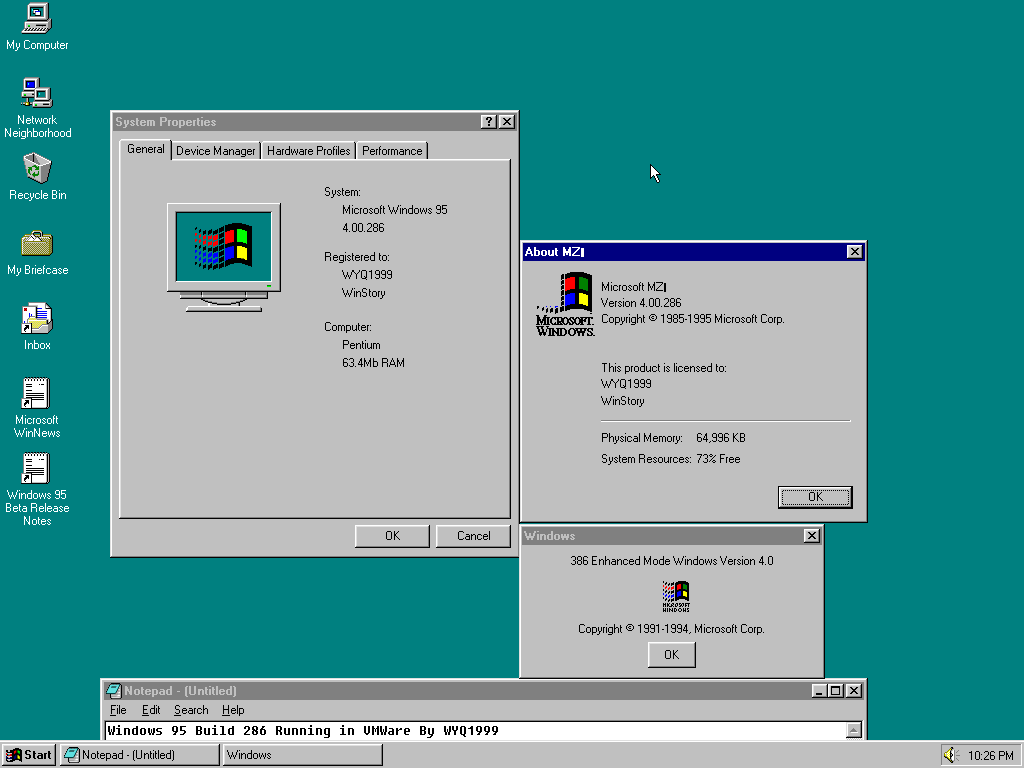Open the Recycle Bin icon
This screenshot has height=768, width=1024.
click(x=37, y=169)
